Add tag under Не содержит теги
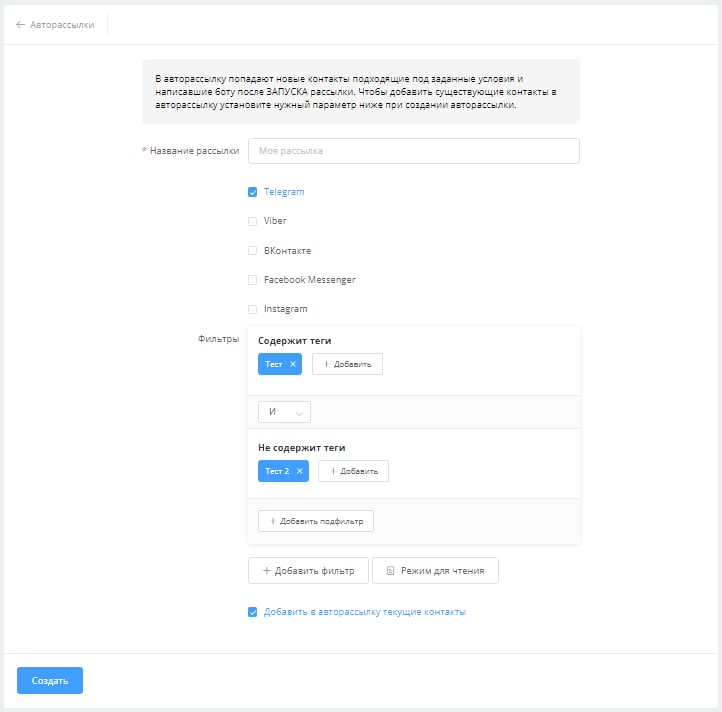Viewport: 722px width, 712px height. point(353,471)
